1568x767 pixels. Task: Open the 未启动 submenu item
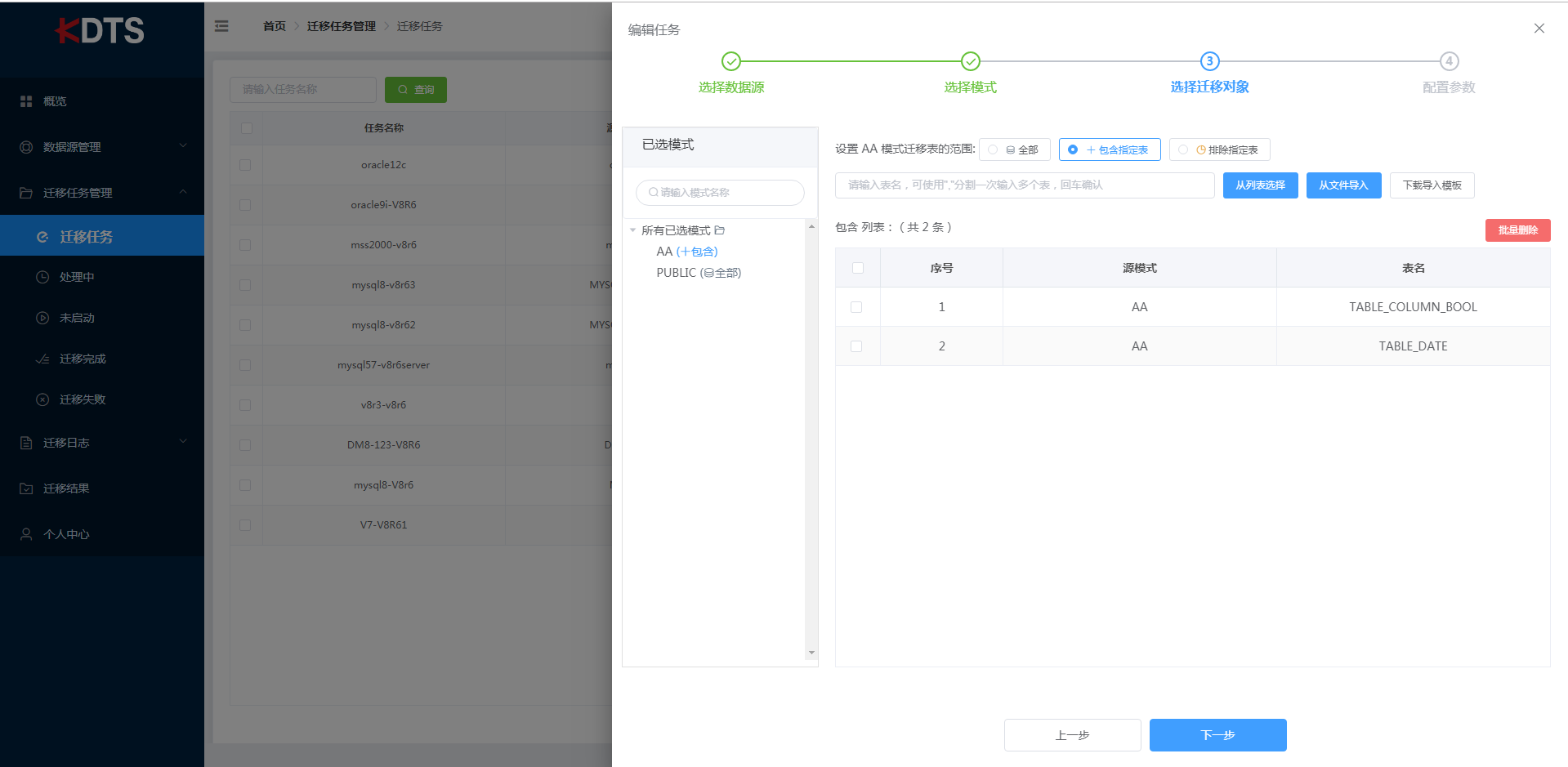101,318
